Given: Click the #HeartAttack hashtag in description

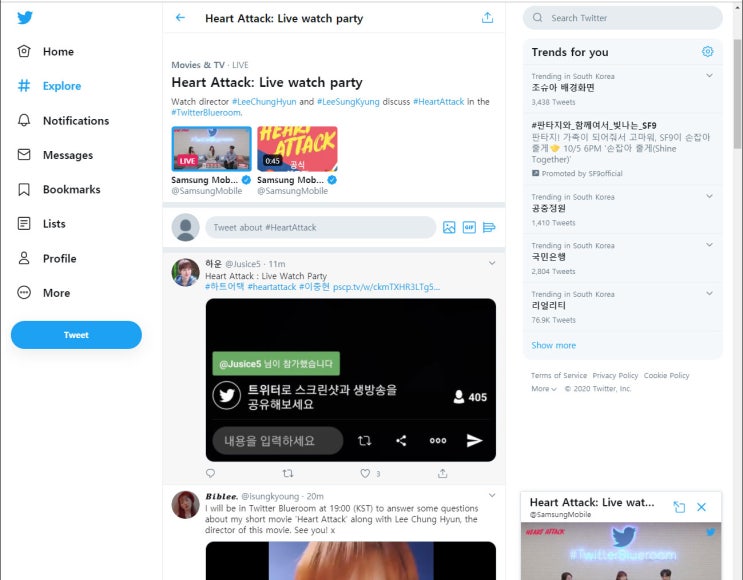Looking at the screenshot, I should click(439, 101).
